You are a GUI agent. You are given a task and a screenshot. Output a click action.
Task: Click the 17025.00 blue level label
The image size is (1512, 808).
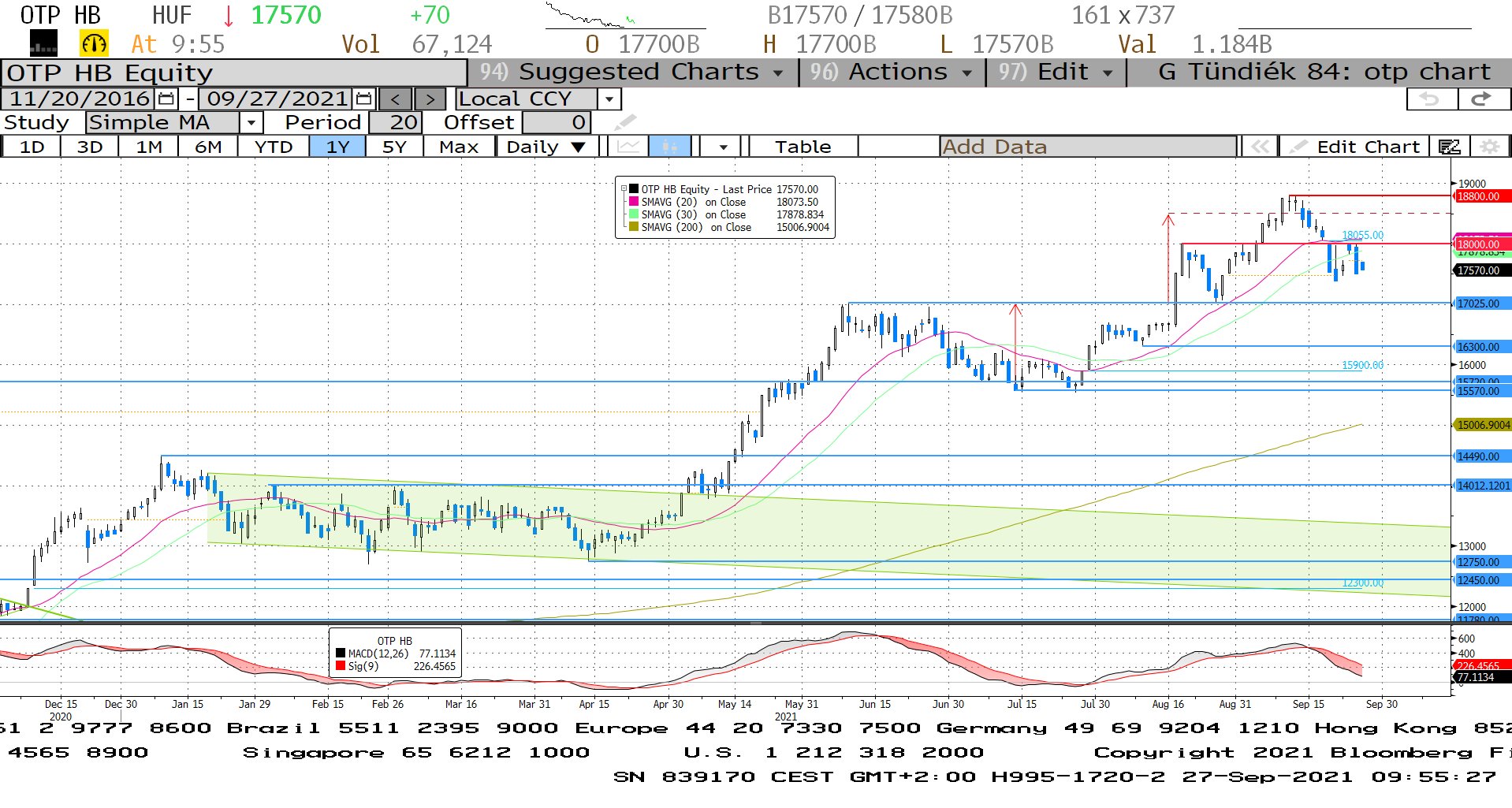click(x=1481, y=303)
